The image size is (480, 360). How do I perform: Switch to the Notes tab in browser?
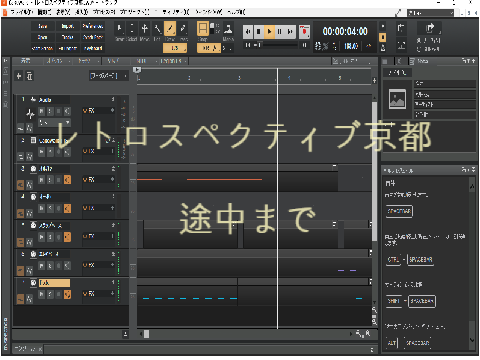pos(420,61)
